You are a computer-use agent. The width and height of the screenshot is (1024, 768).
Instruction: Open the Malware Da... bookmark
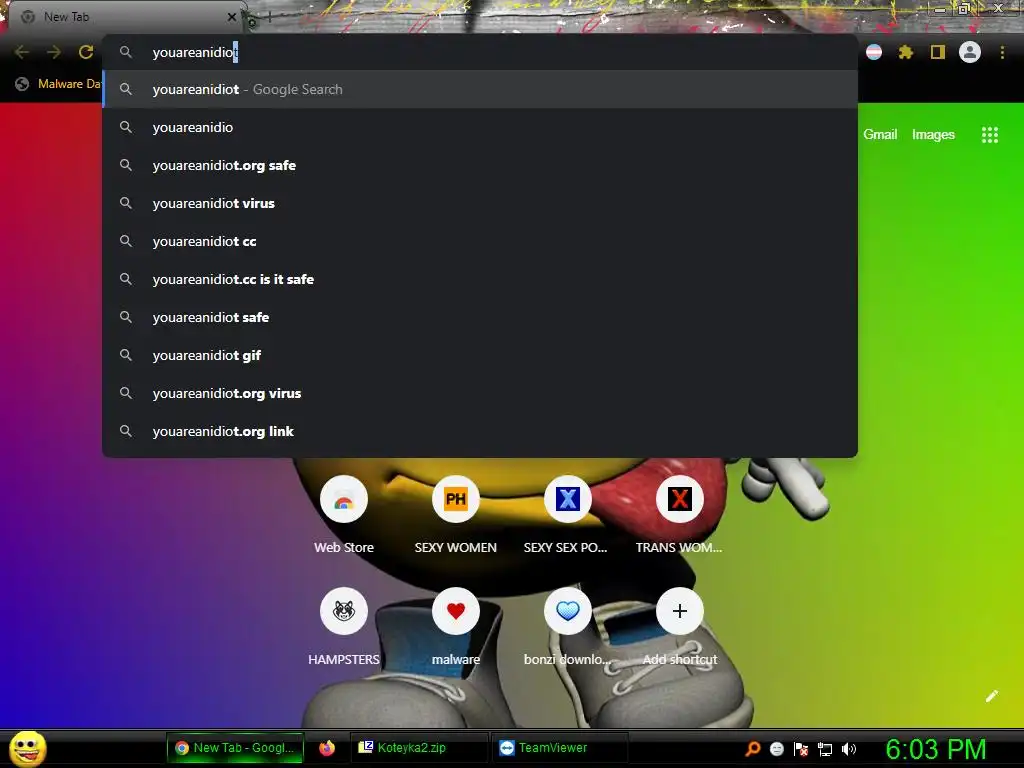pyautogui.click(x=58, y=84)
